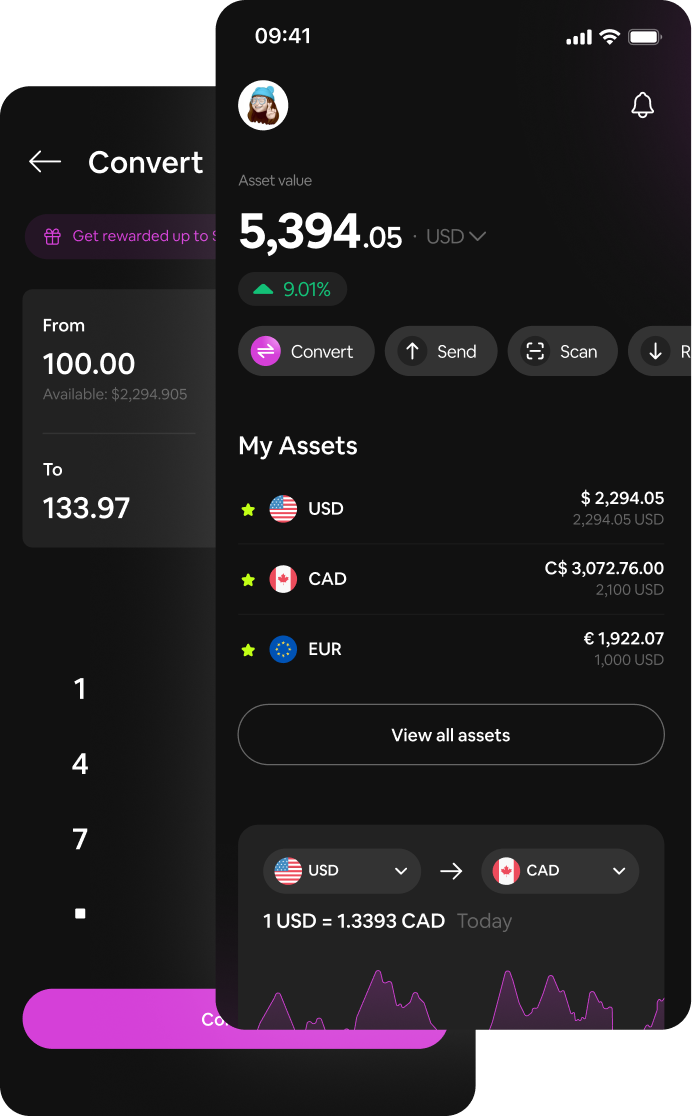Image resolution: width=692 pixels, height=1116 pixels.
Task: Open the profile avatar
Action: coord(263,105)
